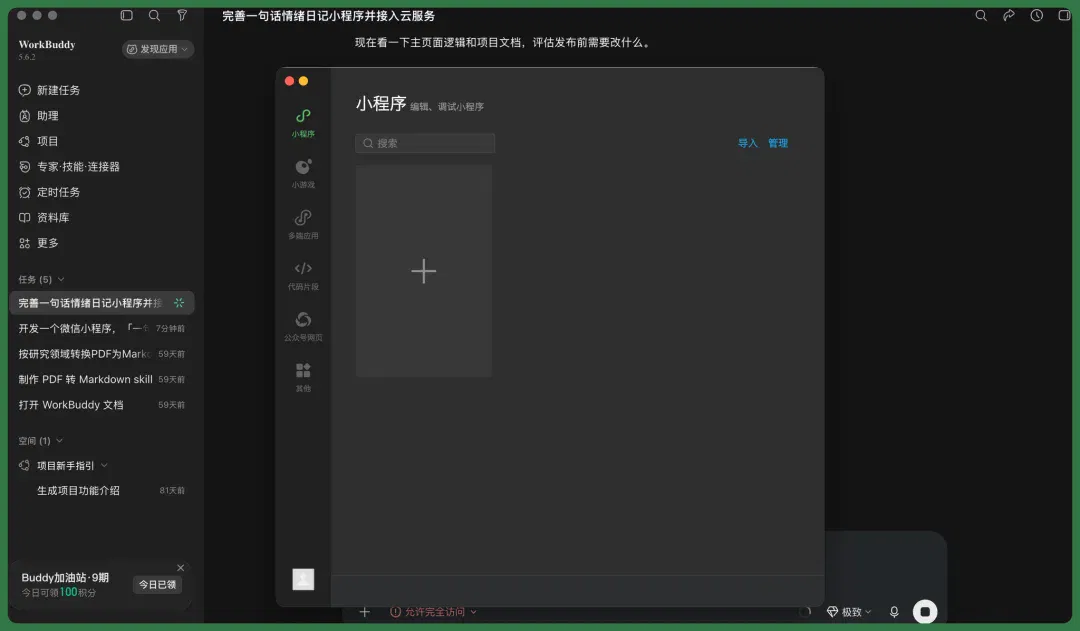Dismiss the Buddy加油站 banner
Viewport: 1080px width, 631px height.
point(180,568)
